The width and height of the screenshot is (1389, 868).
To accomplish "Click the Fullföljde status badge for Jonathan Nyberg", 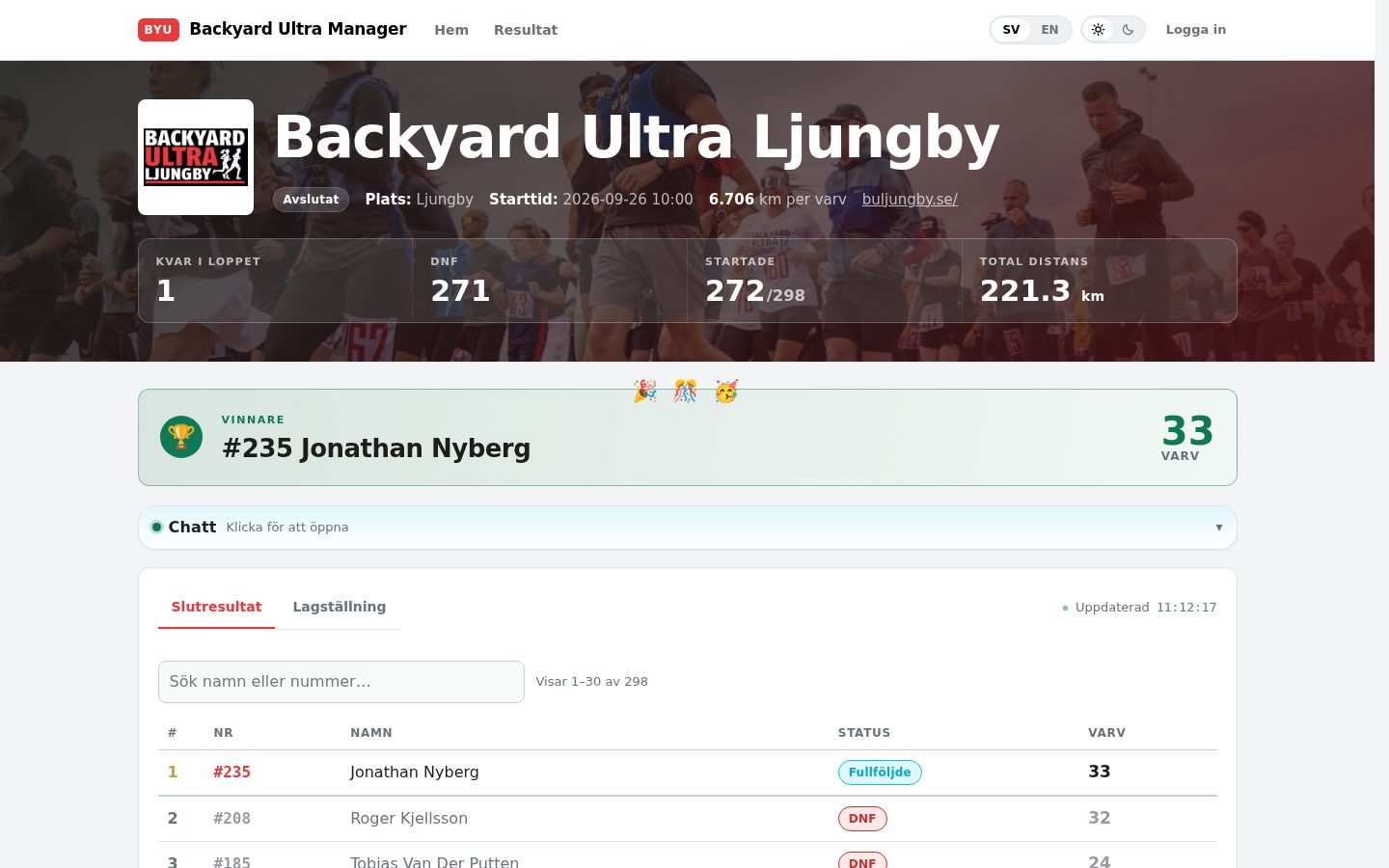I will [x=880, y=773].
